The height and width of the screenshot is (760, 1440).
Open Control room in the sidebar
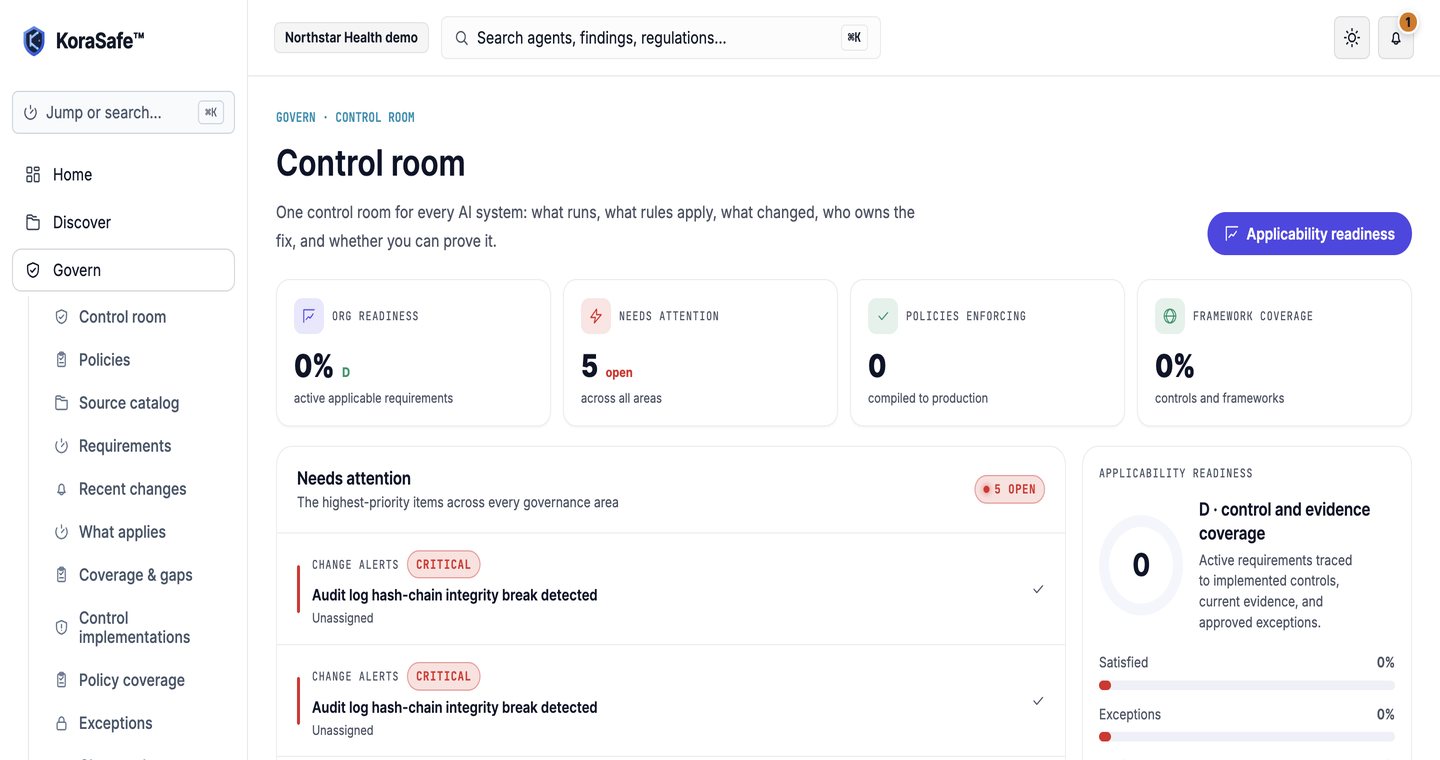click(122, 317)
